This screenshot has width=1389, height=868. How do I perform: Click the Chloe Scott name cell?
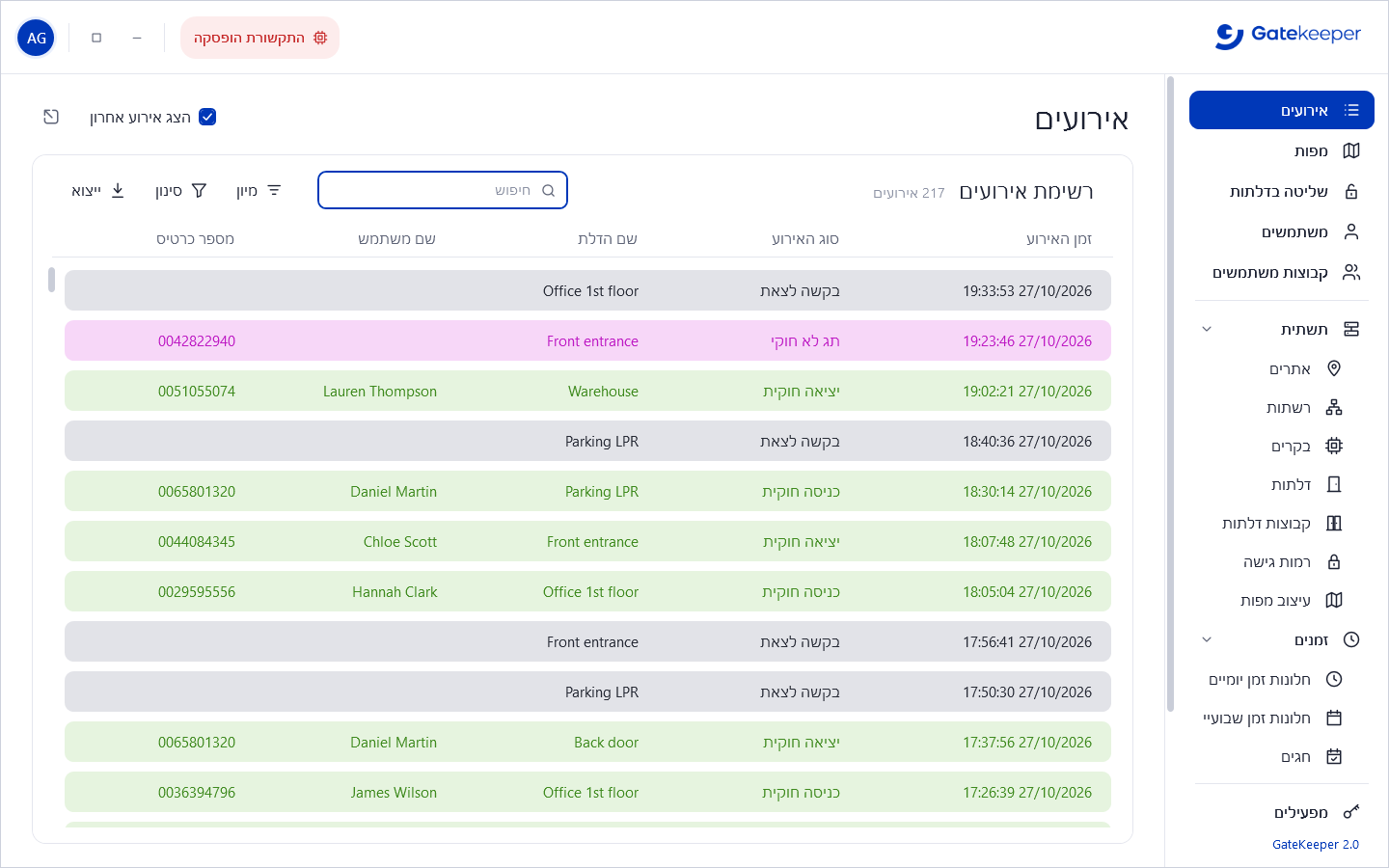[400, 541]
